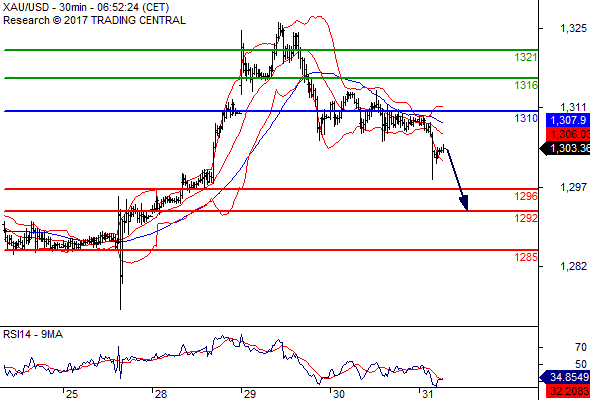Click the black 1,303.36 current price tag
Image resolution: width=590 pixels, height=400 pixels.
point(565,149)
